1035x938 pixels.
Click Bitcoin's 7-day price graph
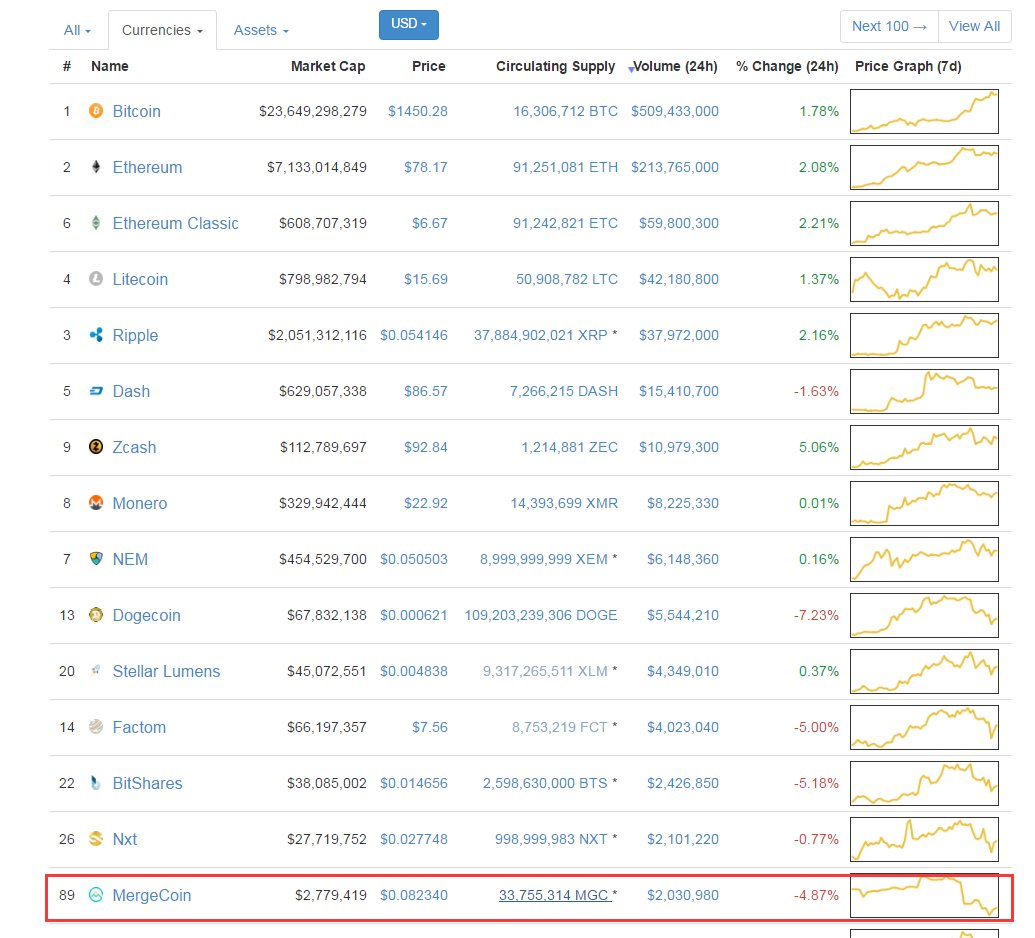click(x=924, y=111)
